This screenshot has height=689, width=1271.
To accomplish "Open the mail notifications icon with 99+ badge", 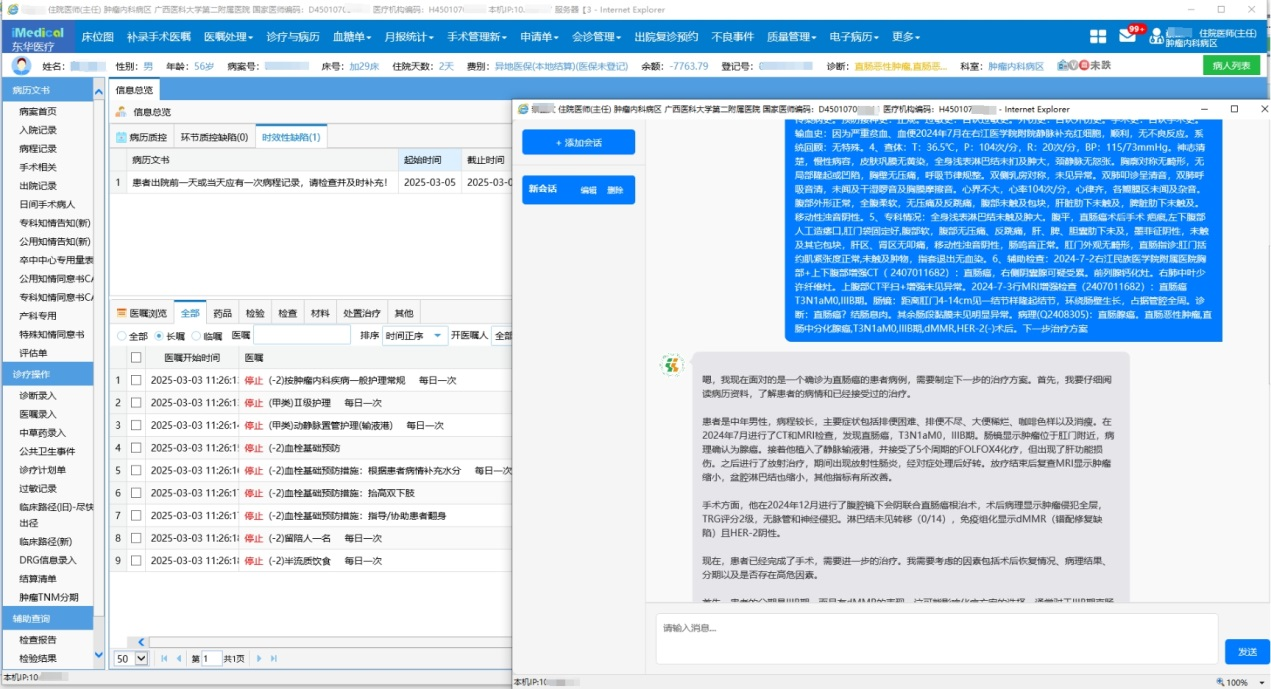I will click(x=1127, y=37).
